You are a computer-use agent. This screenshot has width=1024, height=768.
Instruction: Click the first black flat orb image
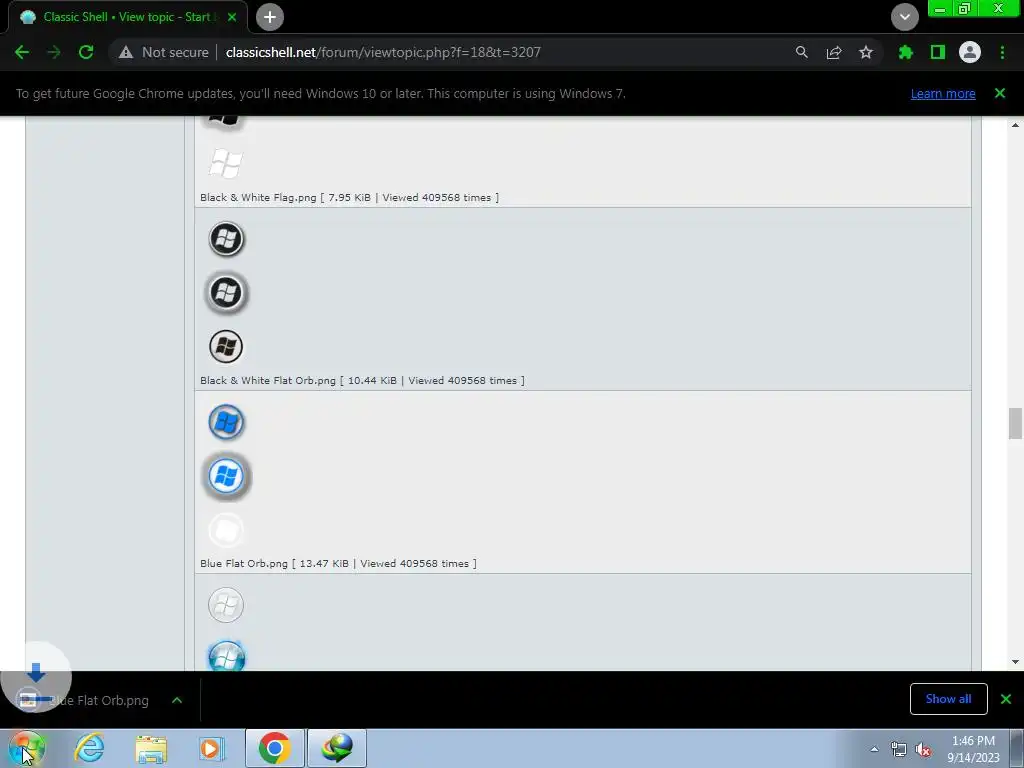pyautogui.click(x=226, y=239)
